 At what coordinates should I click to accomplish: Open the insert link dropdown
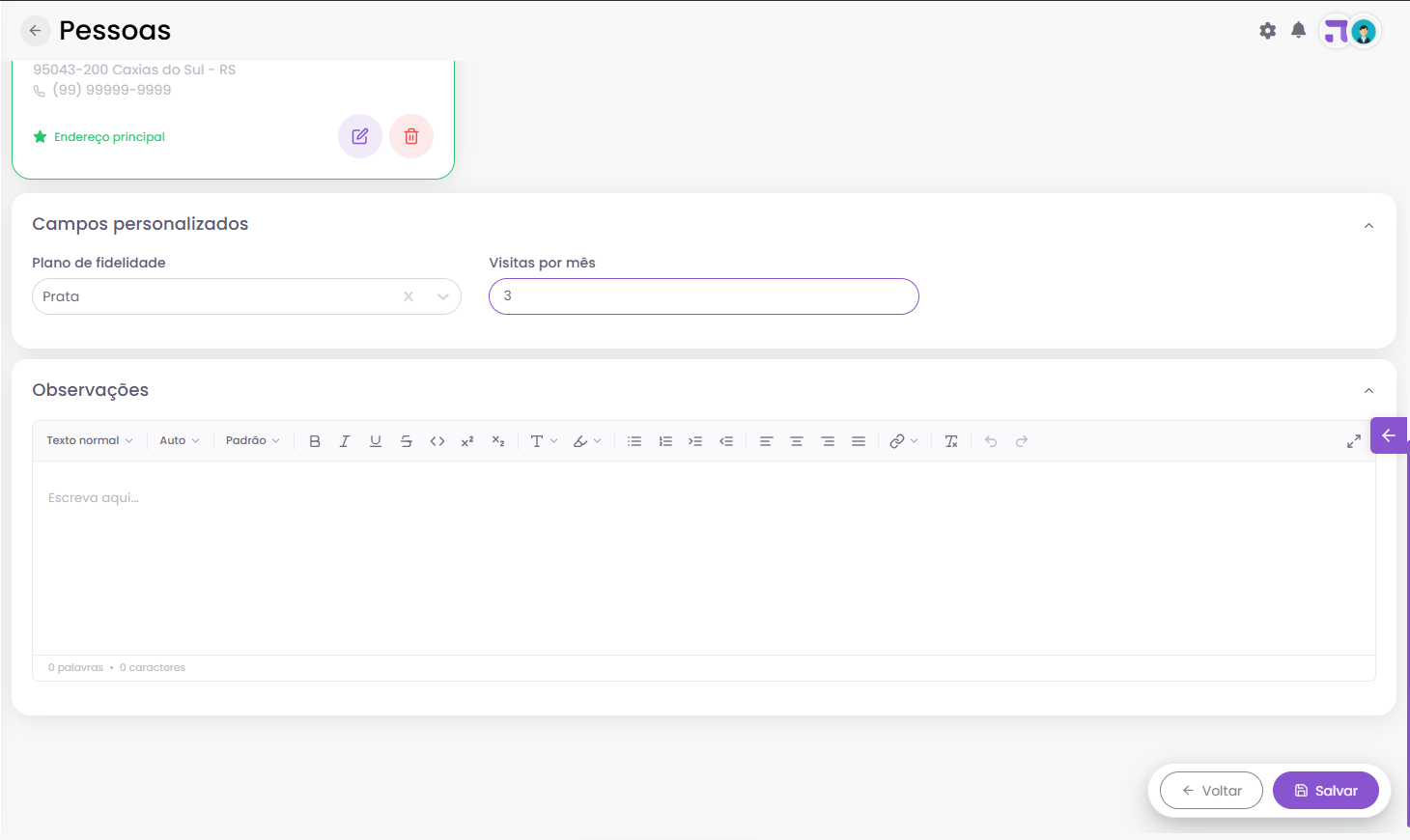point(904,441)
